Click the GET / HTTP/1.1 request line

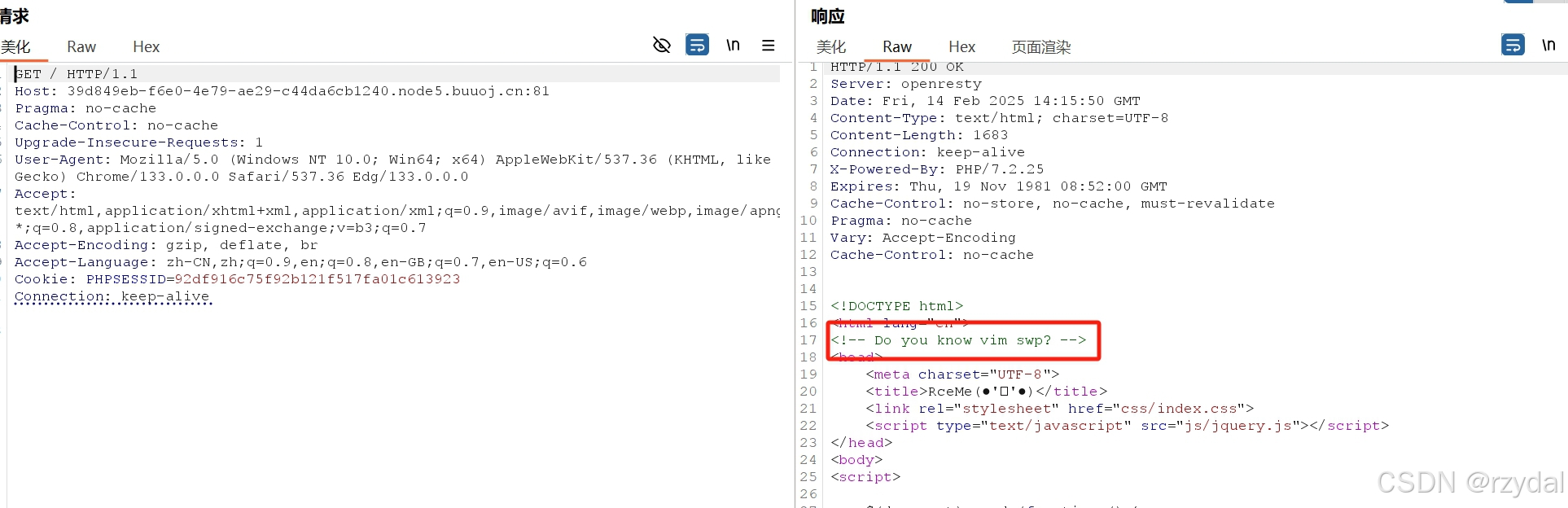76,74
